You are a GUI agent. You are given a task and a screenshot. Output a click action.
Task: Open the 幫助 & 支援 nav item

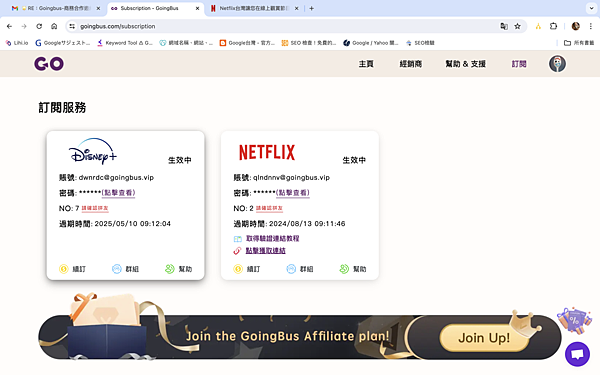click(465, 64)
